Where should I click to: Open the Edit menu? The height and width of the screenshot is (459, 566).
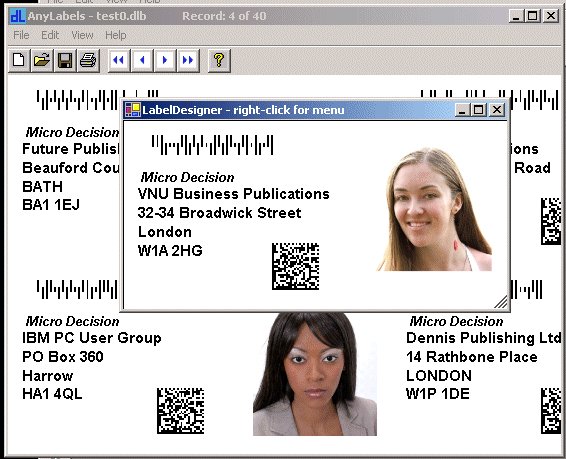click(50, 35)
